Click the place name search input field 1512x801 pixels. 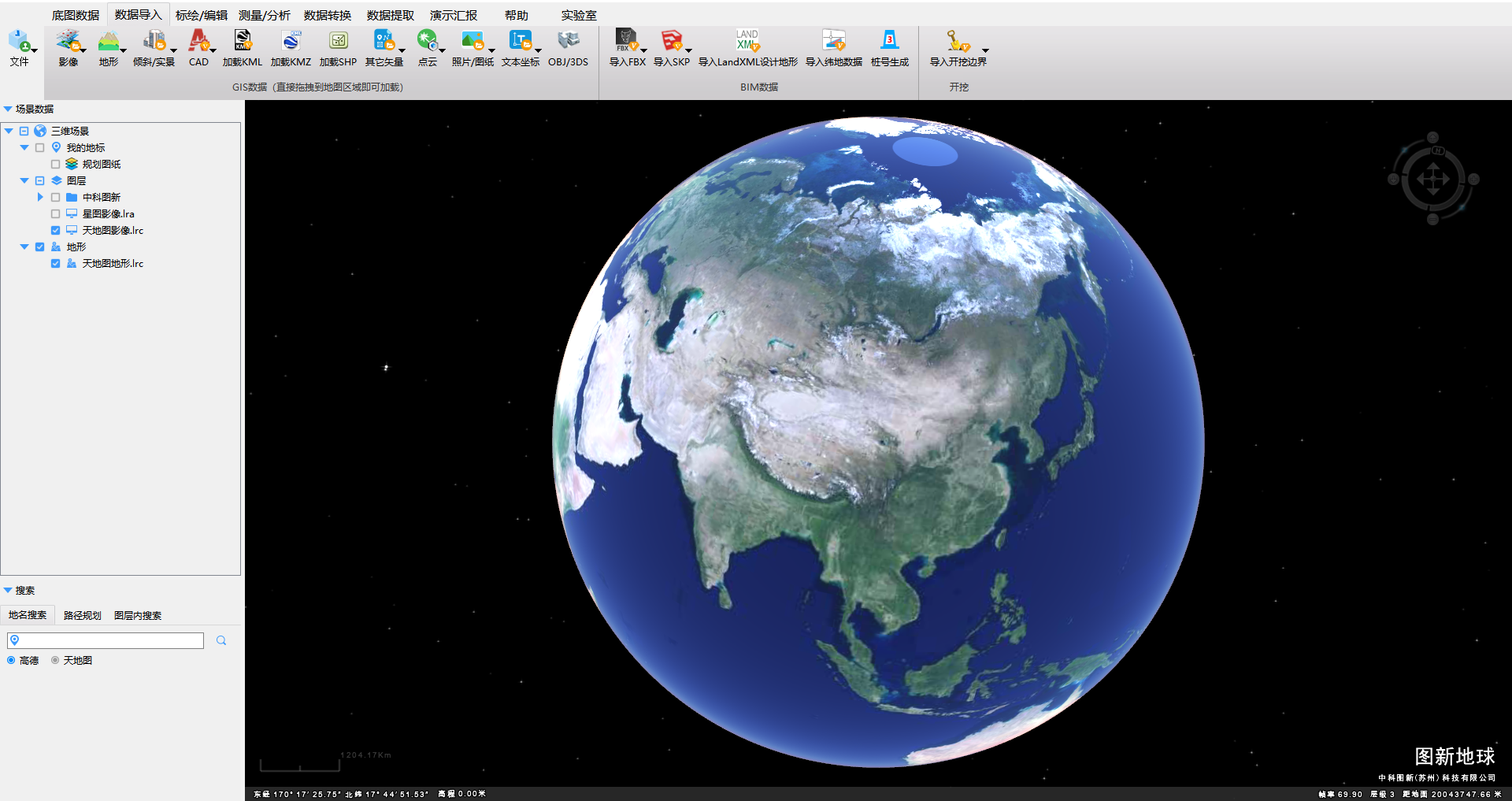pos(106,640)
